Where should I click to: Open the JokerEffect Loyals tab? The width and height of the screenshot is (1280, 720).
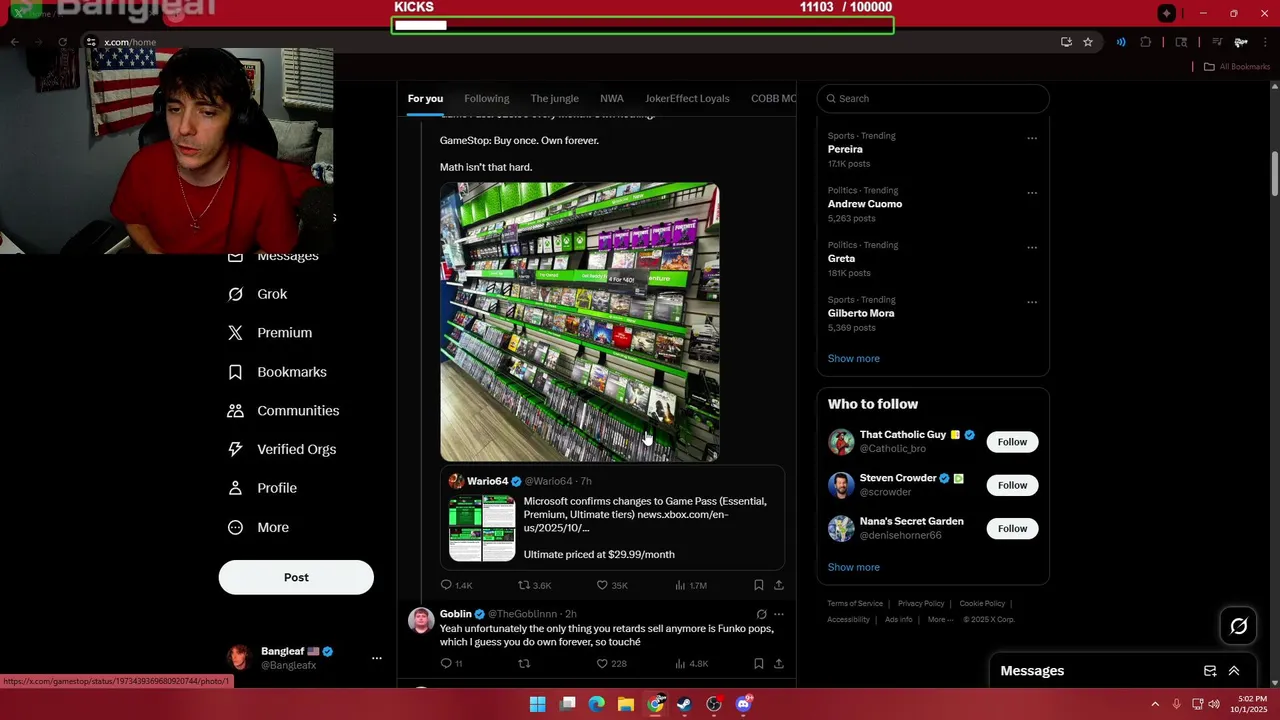click(687, 98)
